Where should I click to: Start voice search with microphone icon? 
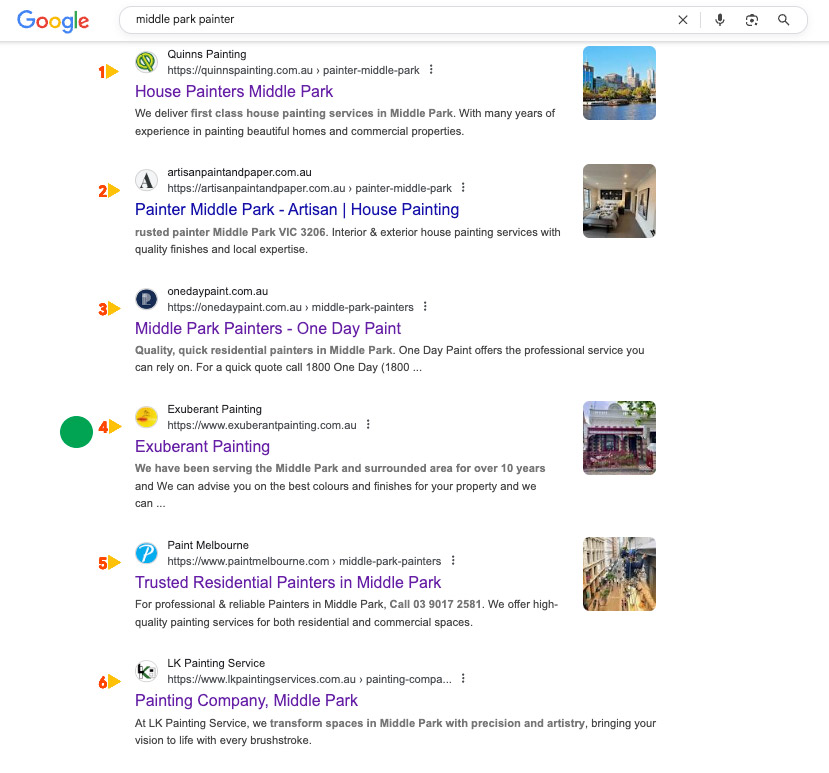pyautogui.click(x=720, y=20)
